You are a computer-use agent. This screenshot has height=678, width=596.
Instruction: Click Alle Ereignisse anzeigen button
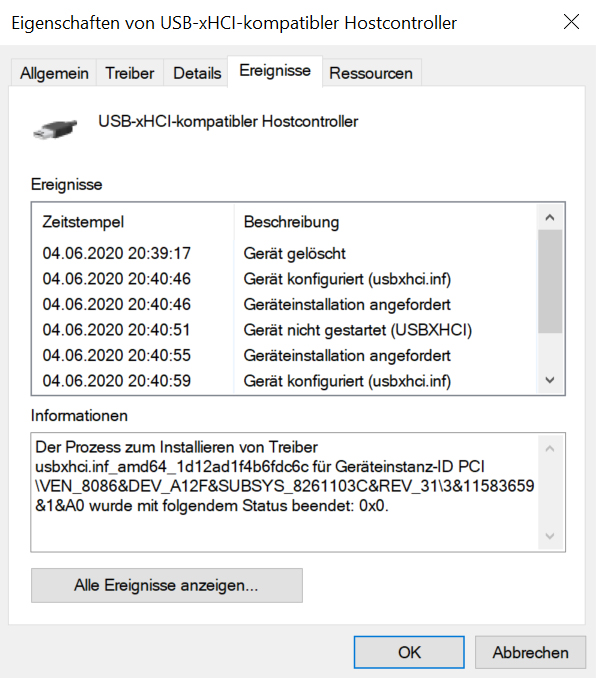click(167, 585)
